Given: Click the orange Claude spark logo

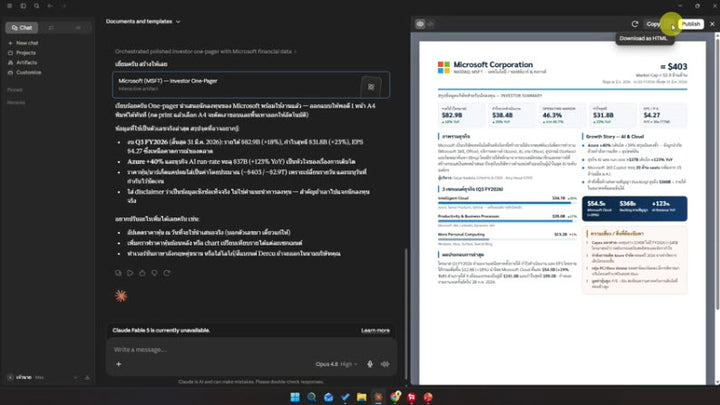Looking at the screenshot, I should pyautogui.click(x=121, y=296).
